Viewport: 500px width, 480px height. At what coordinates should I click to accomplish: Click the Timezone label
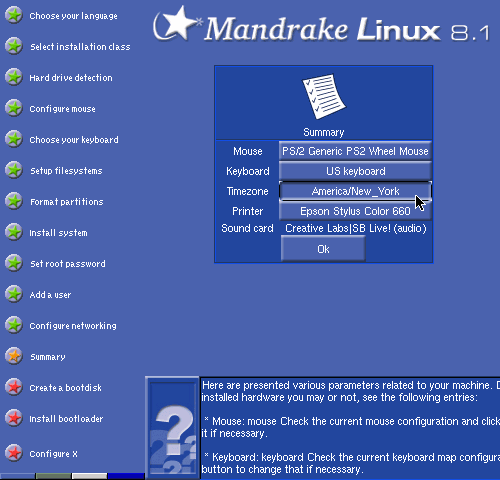[x=247, y=191]
